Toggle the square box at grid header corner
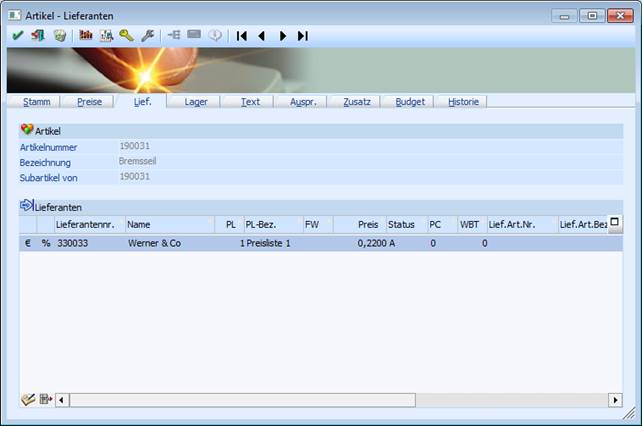 coord(615,223)
